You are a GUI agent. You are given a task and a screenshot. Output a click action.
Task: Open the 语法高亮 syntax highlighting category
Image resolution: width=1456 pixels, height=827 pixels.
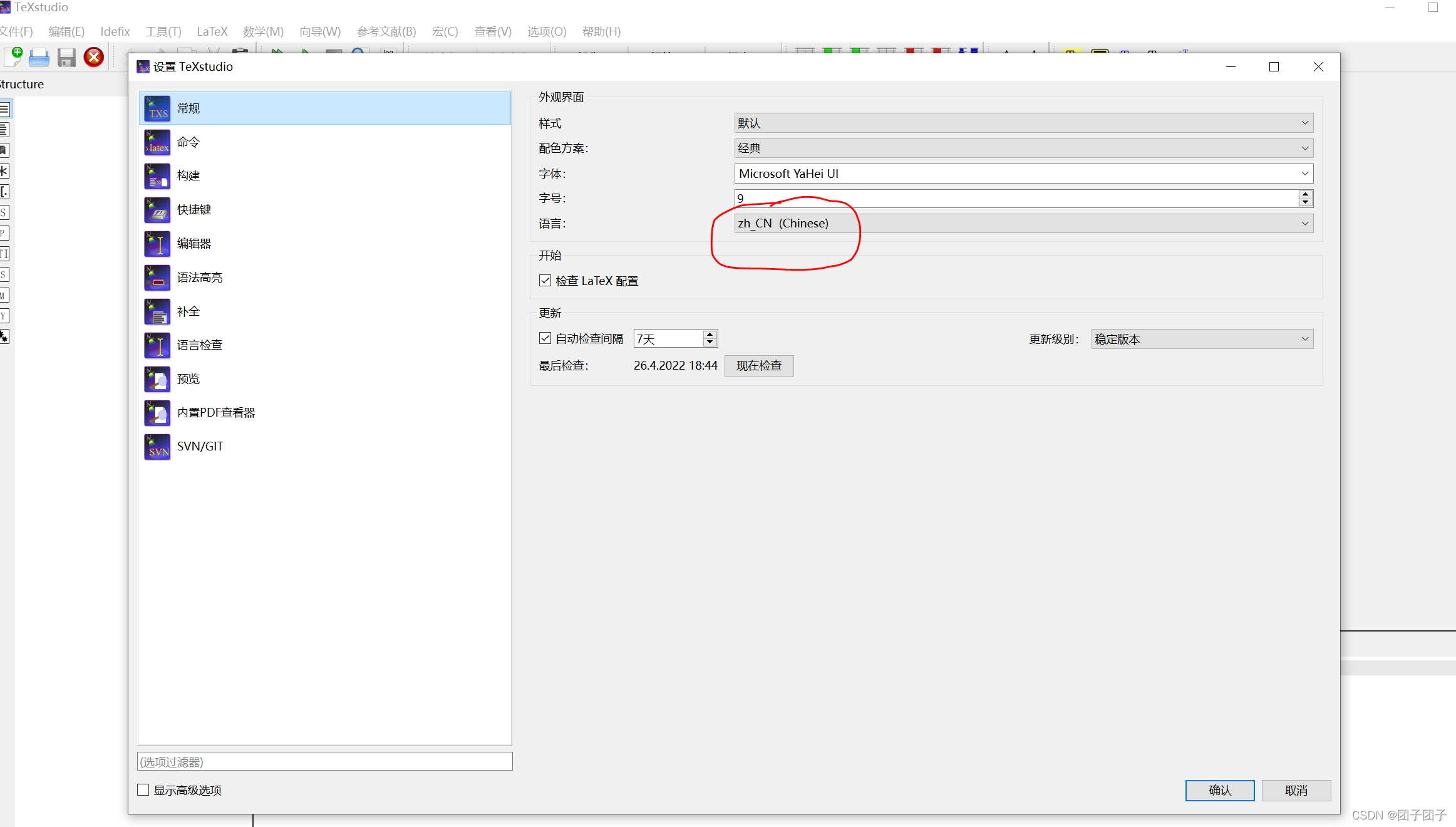click(324, 277)
